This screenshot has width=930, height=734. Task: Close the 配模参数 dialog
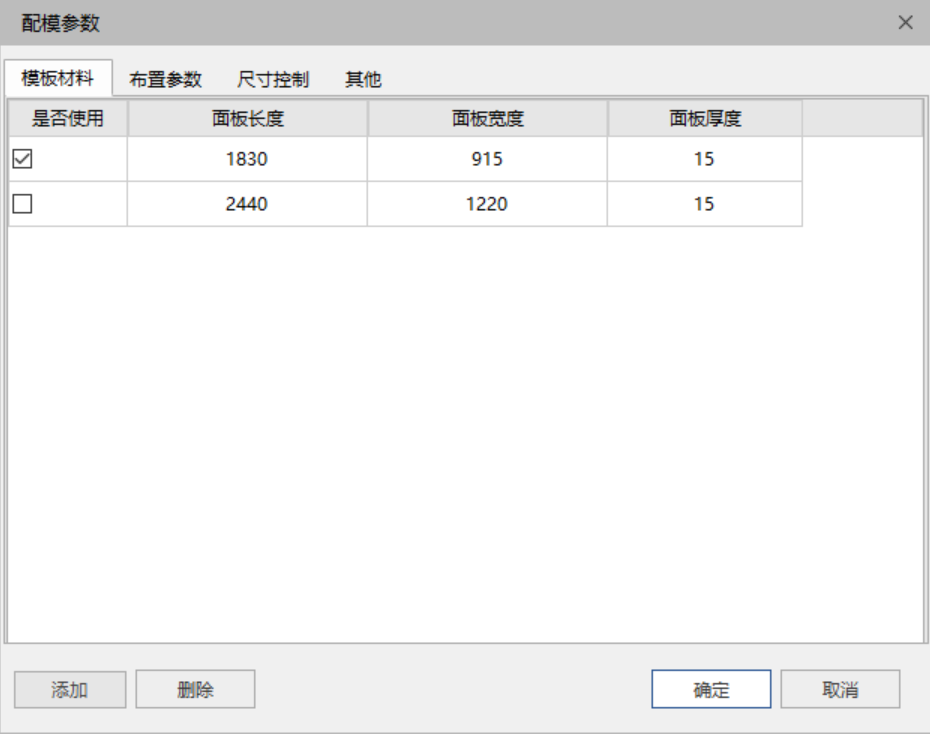[905, 23]
